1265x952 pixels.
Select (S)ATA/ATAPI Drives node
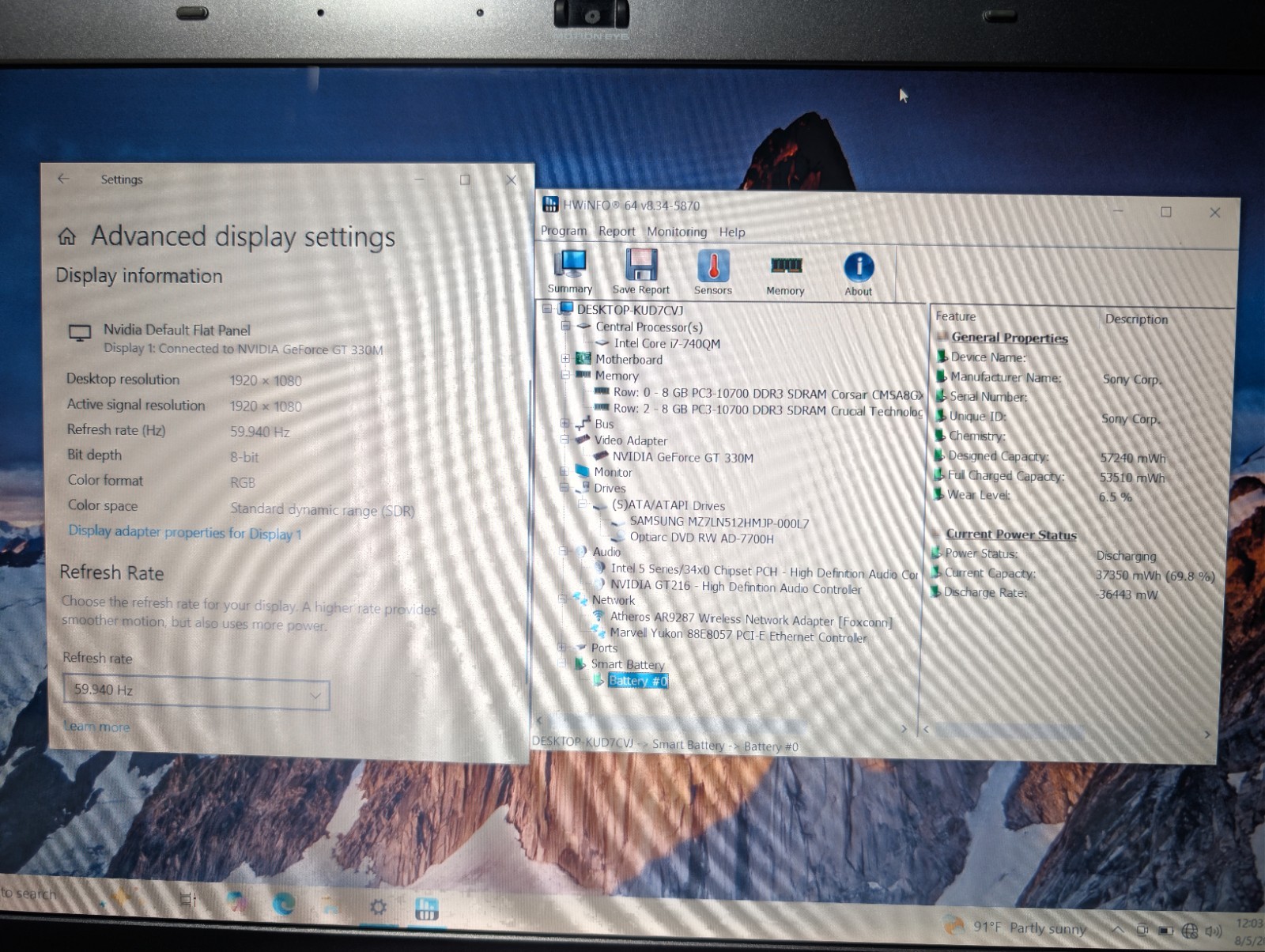pos(668,505)
